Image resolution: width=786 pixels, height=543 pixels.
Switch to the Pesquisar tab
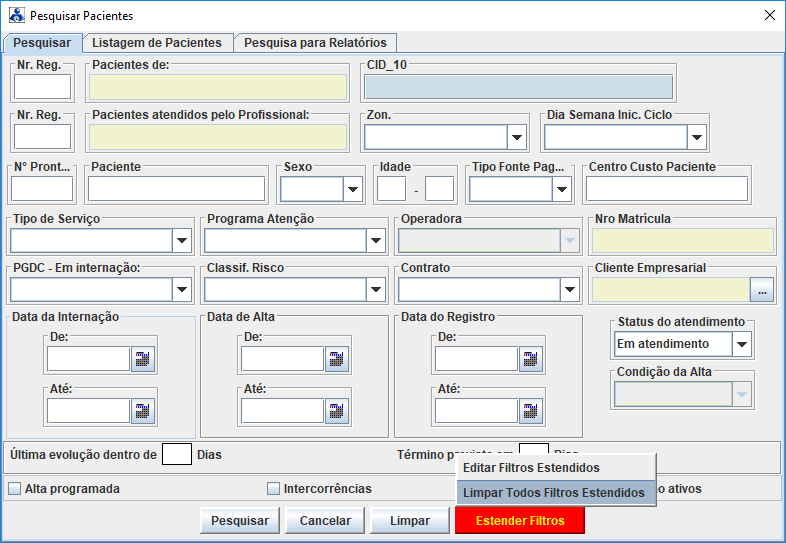point(42,43)
